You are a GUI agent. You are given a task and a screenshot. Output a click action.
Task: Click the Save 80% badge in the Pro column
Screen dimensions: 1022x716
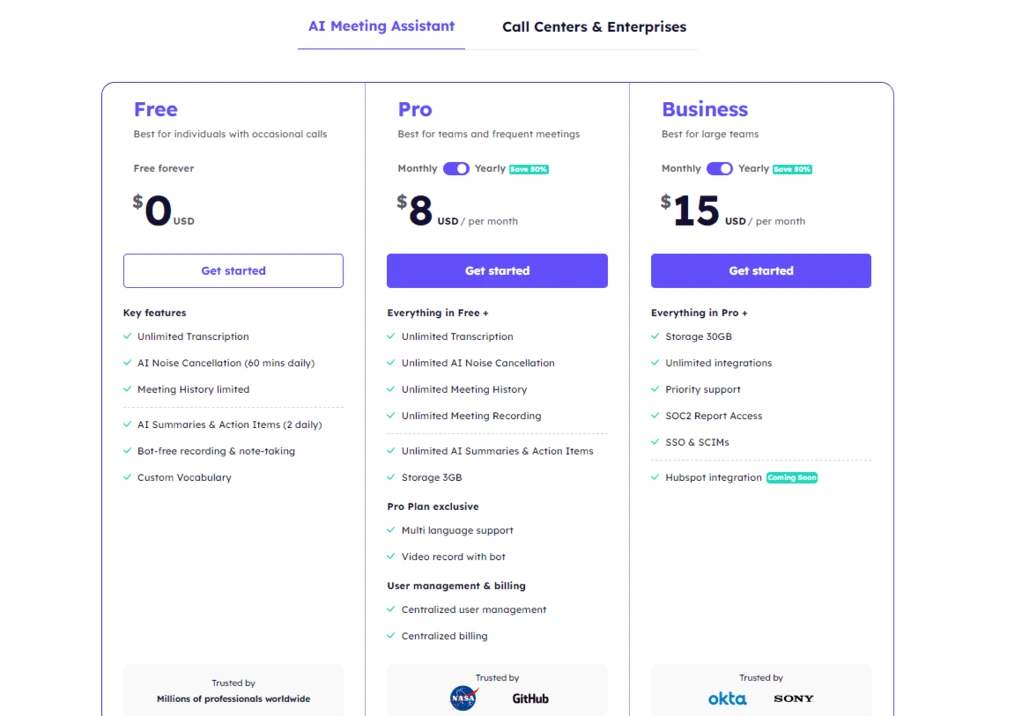(528, 168)
